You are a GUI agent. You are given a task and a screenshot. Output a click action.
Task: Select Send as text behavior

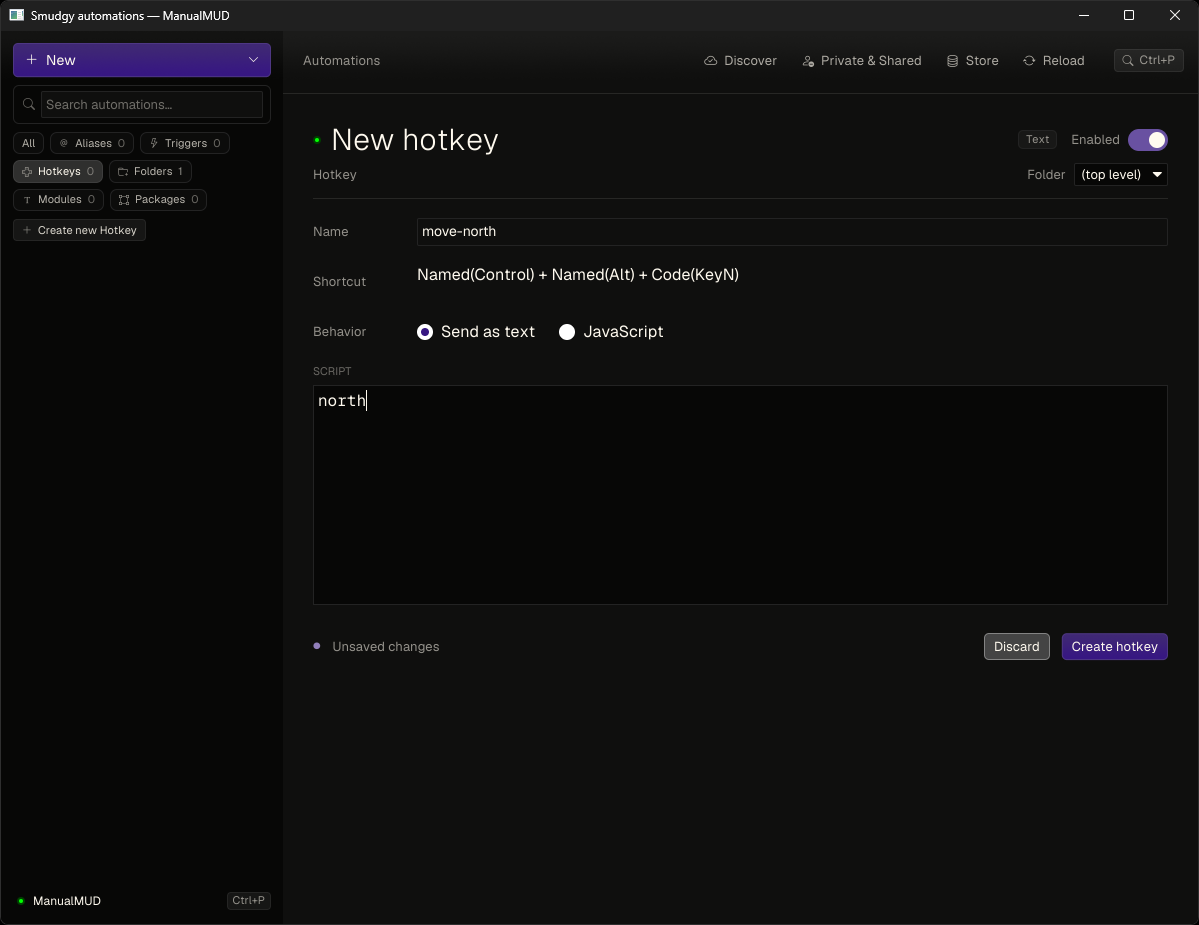pos(475,332)
